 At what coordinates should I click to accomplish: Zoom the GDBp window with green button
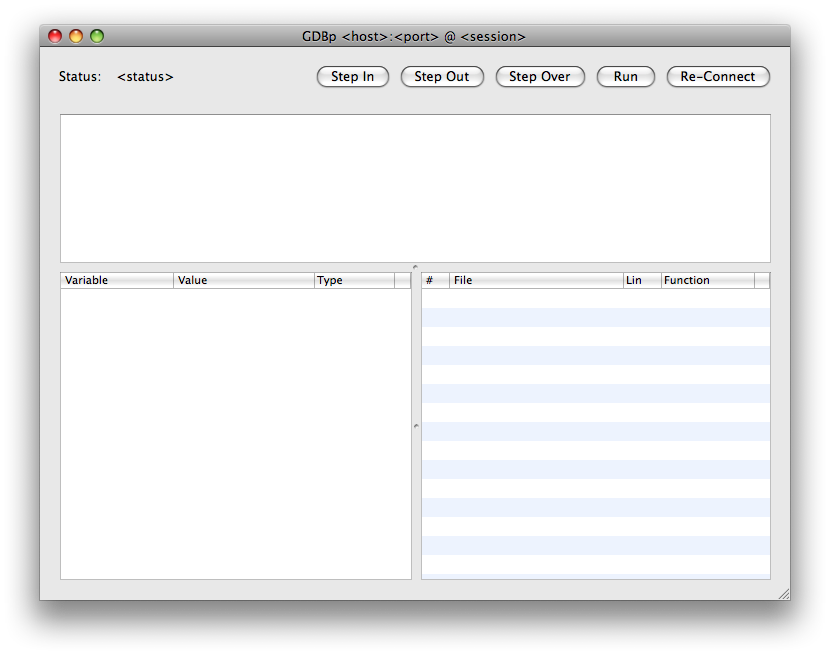97,36
